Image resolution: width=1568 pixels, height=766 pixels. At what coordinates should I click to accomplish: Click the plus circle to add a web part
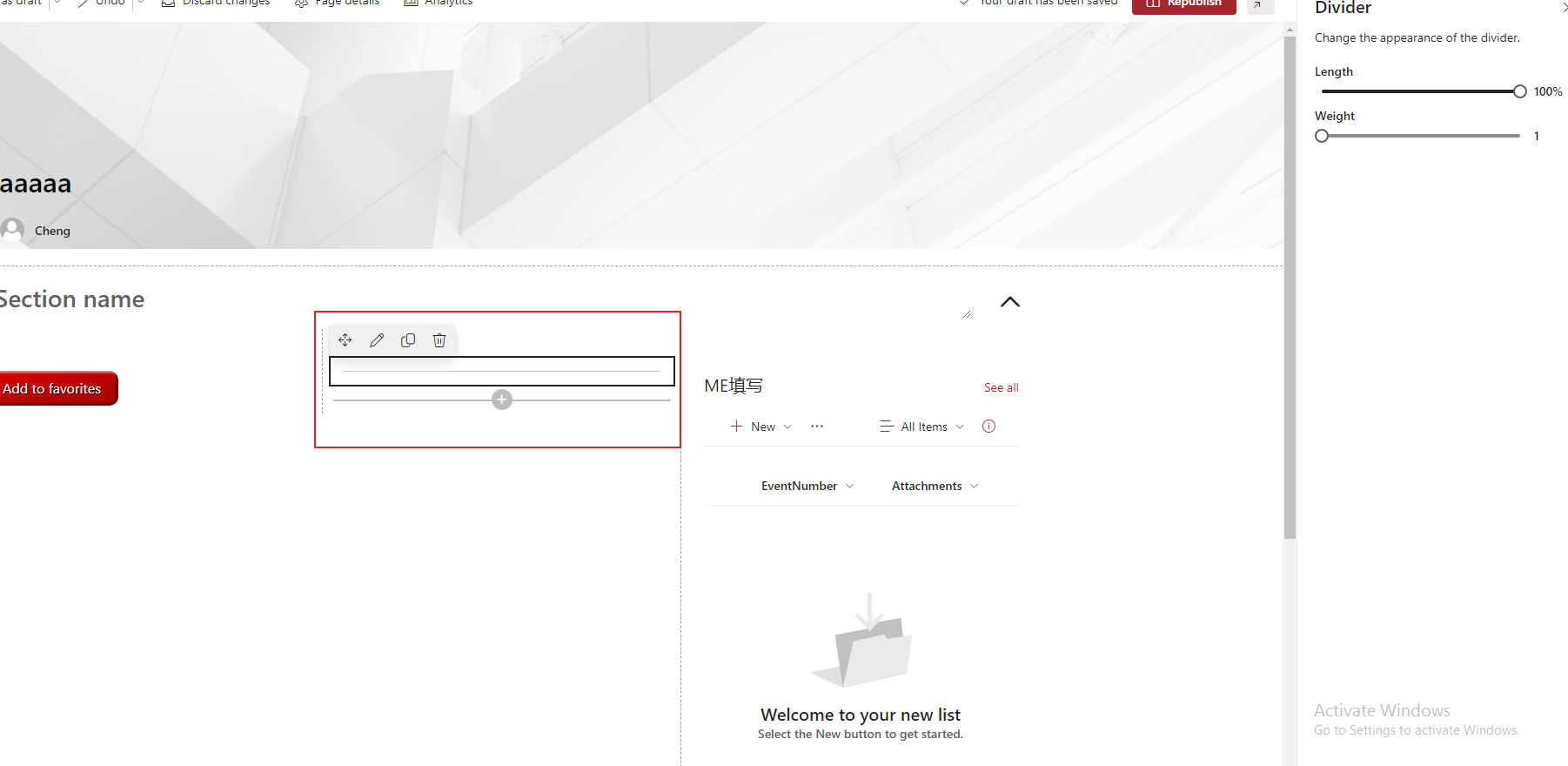[502, 400]
